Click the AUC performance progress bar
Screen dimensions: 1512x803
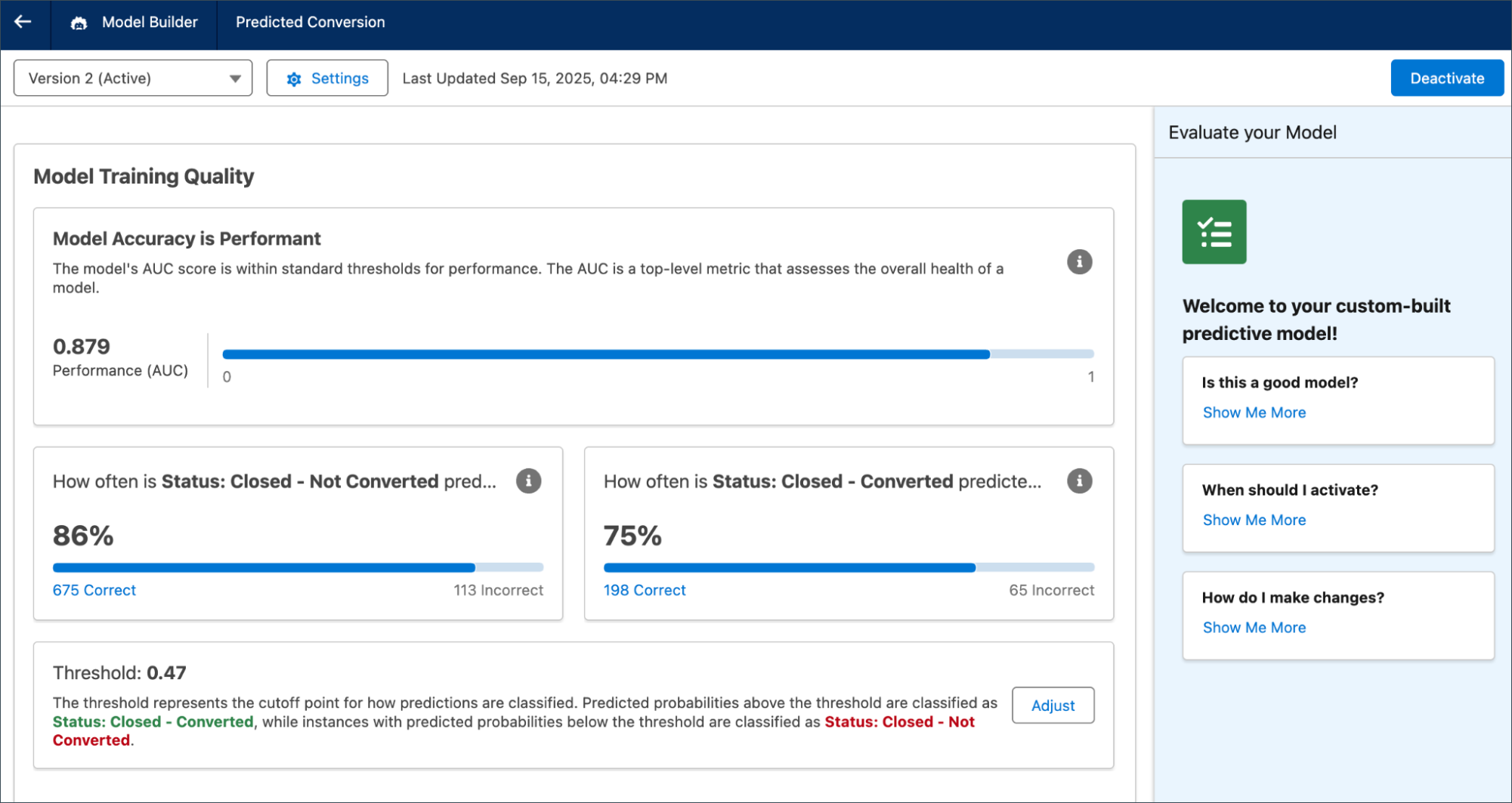657,354
